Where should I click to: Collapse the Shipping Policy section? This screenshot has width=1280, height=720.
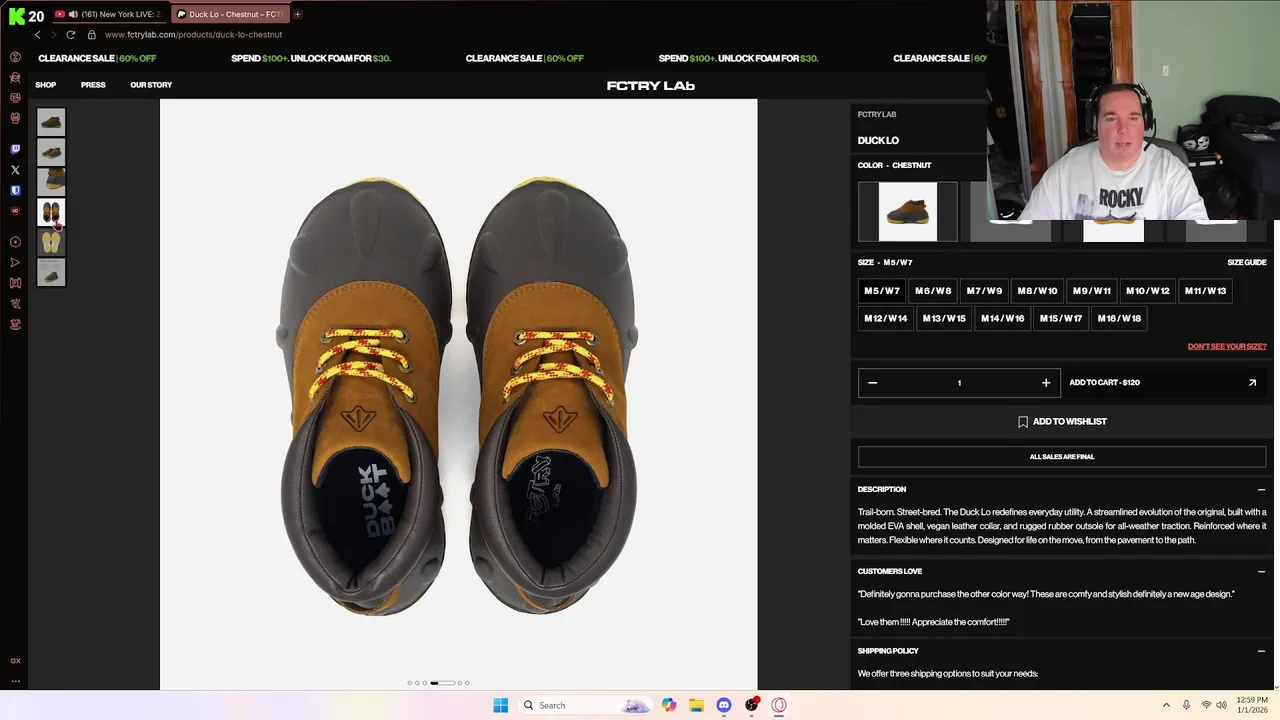1261,651
